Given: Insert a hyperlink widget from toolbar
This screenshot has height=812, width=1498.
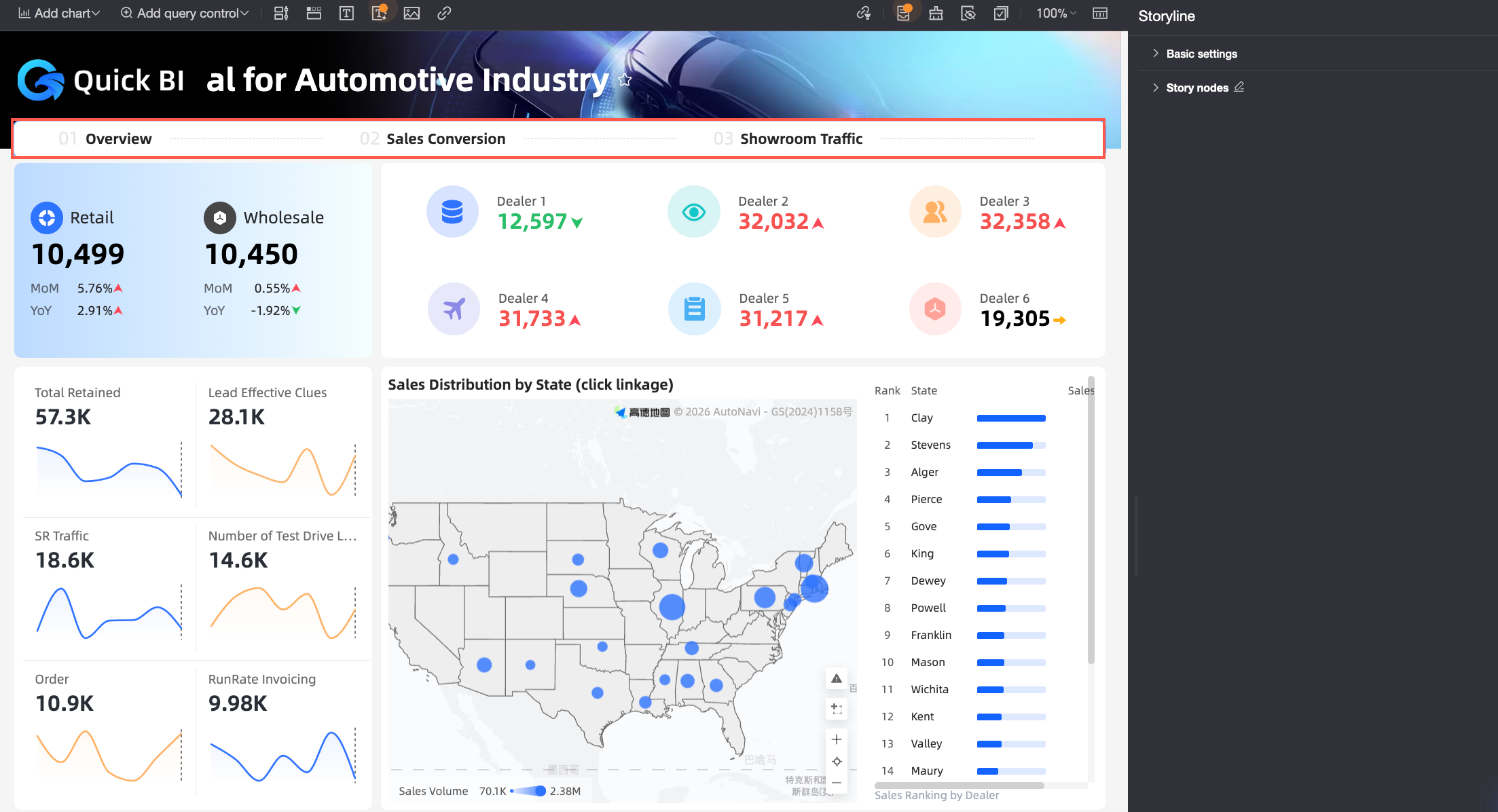Looking at the screenshot, I should (x=444, y=14).
